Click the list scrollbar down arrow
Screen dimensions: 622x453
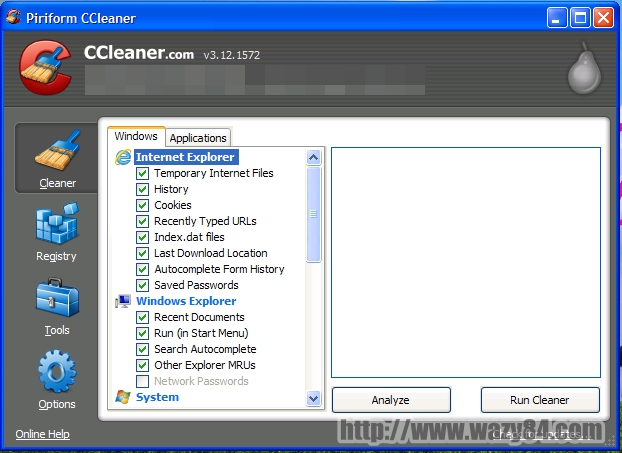[313, 398]
